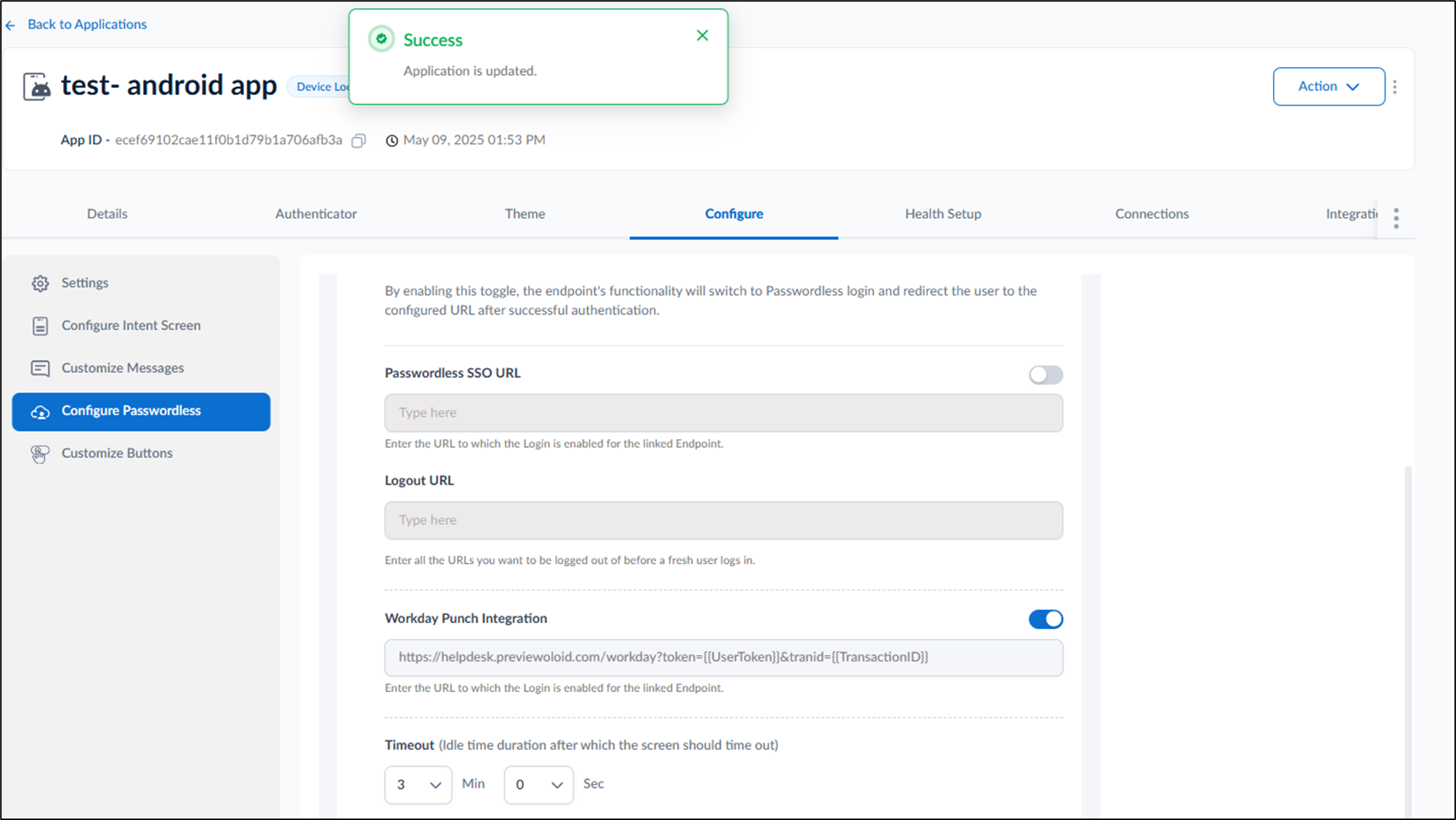The height and width of the screenshot is (820, 1456).
Task: Click the 'Application is updated.' message
Action: click(x=470, y=71)
